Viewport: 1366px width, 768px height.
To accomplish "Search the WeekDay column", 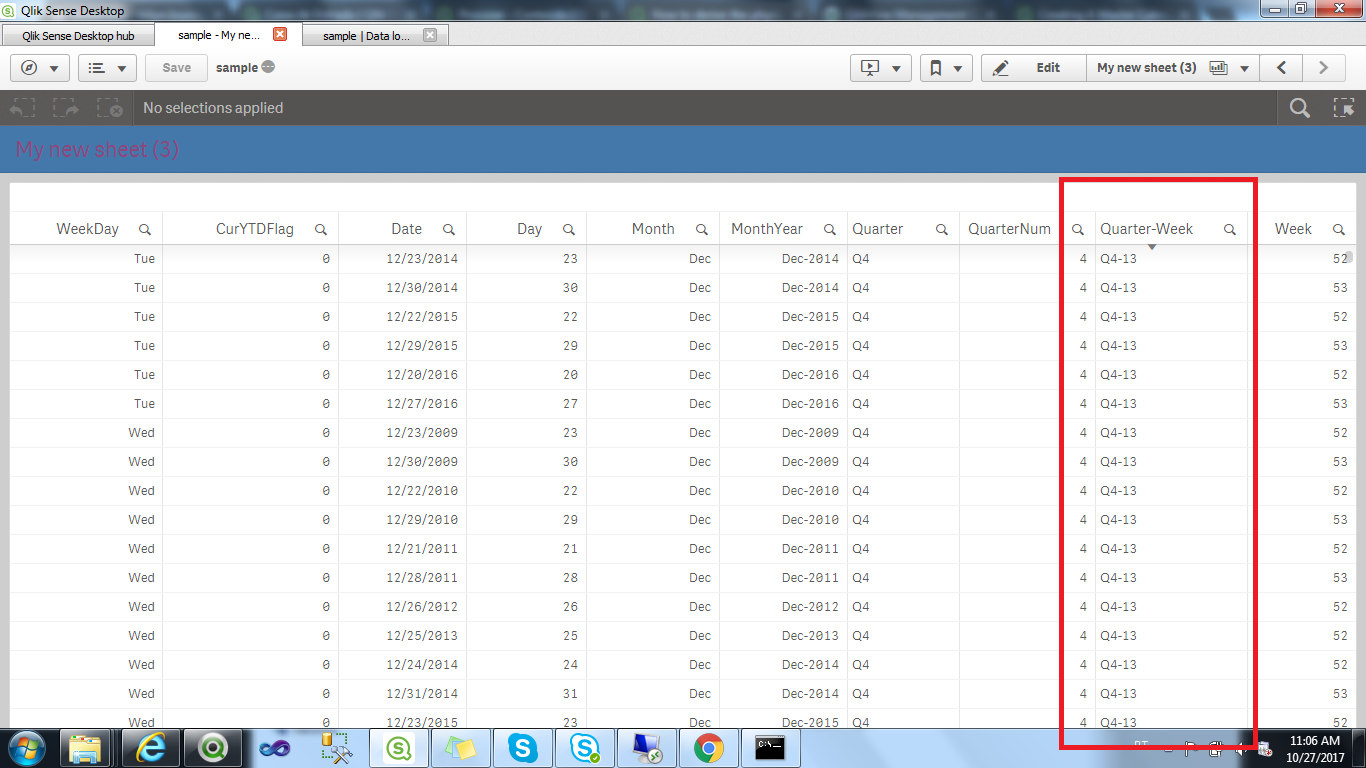I will coord(145,229).
